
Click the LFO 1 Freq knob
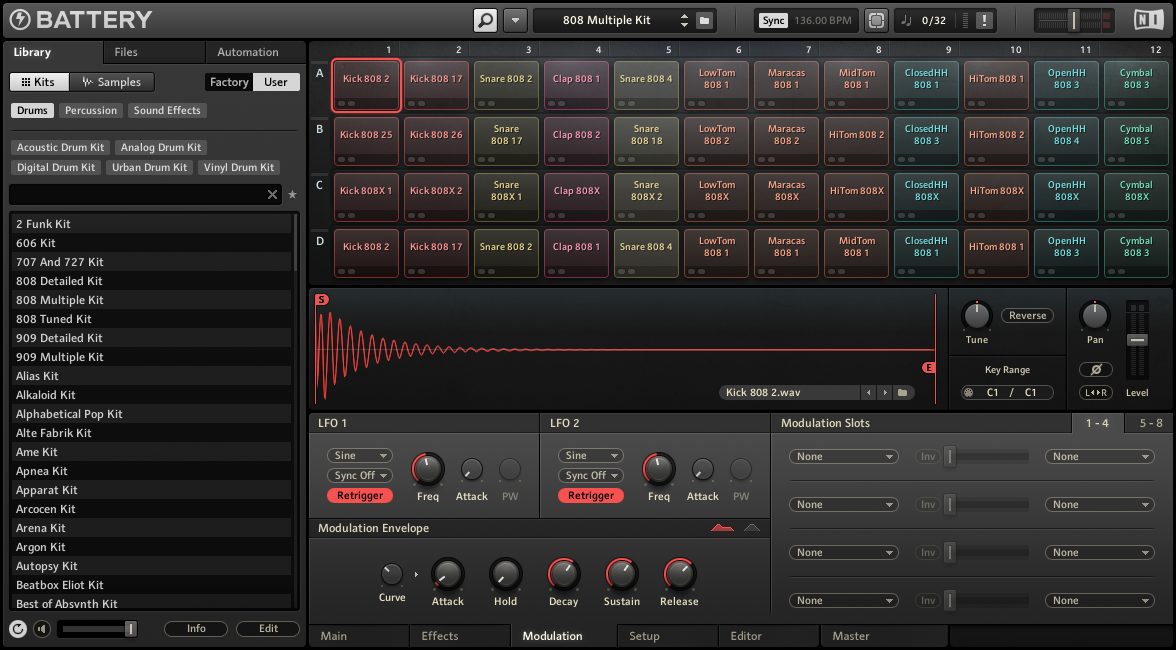click(428, 469)
